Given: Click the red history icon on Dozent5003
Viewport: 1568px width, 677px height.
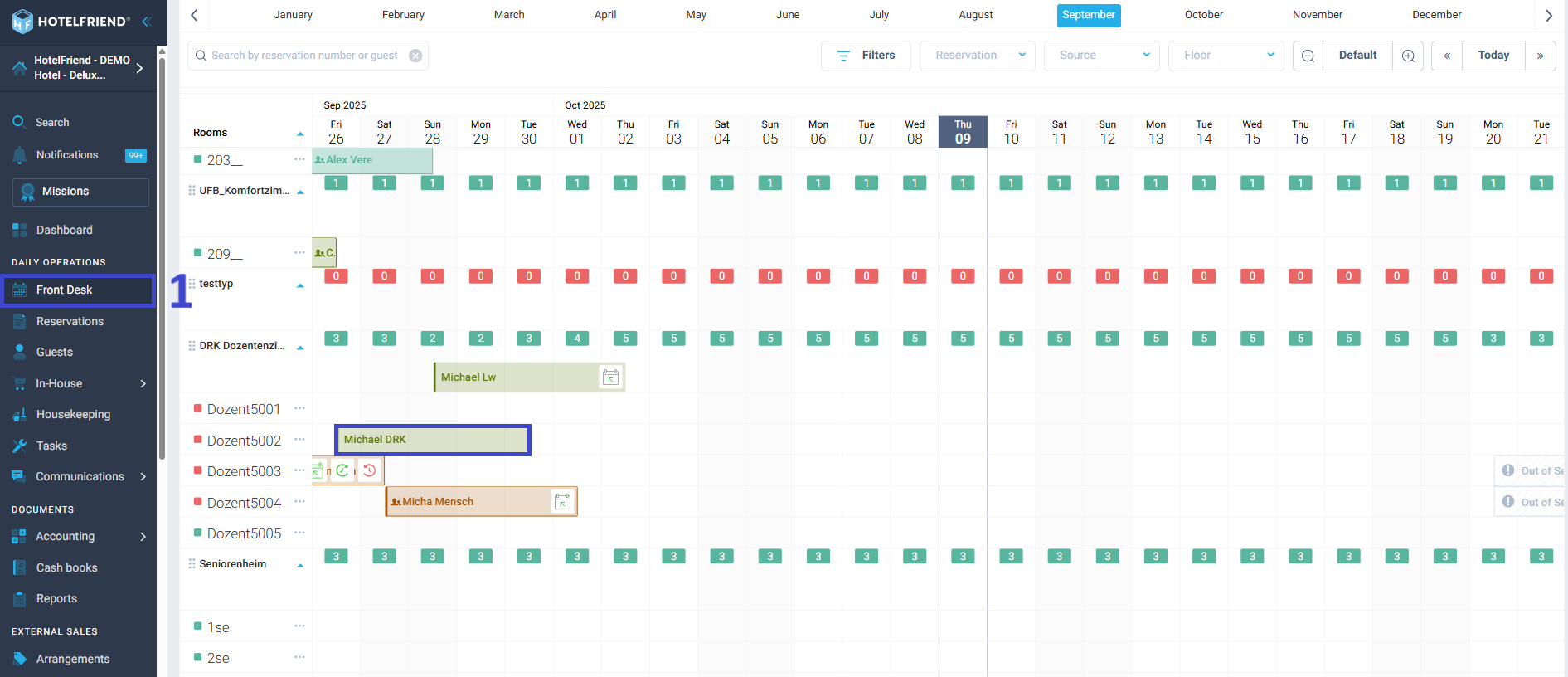Looking at the screenshot, I should (x=370, y=470).
